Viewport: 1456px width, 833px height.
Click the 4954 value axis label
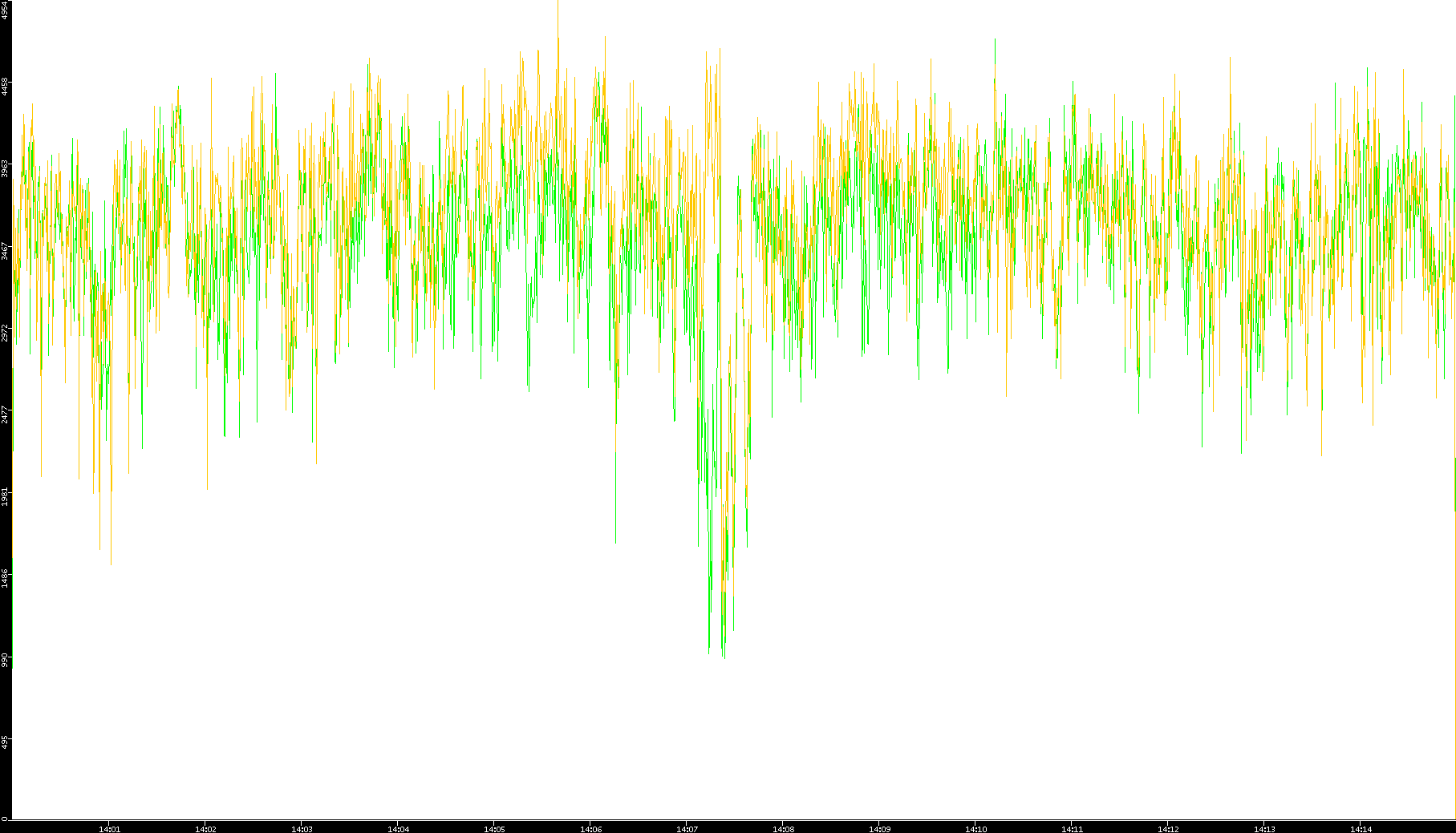[x=5, y=10]
